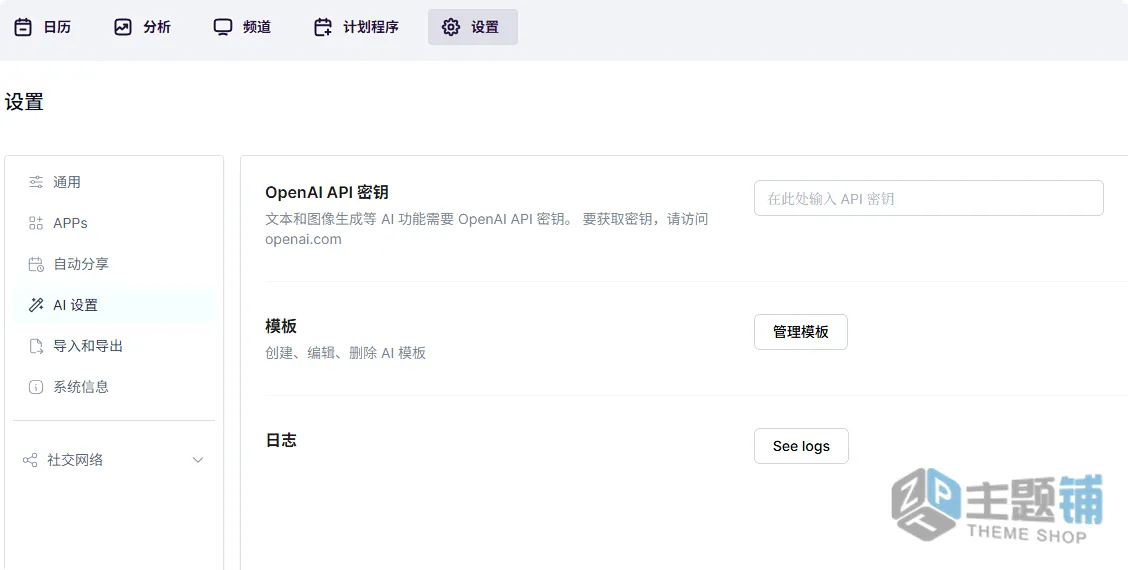Open 系统信息 in the sidebar
The width and height of the screenshot is (1128, 570).
pos(114,387)
